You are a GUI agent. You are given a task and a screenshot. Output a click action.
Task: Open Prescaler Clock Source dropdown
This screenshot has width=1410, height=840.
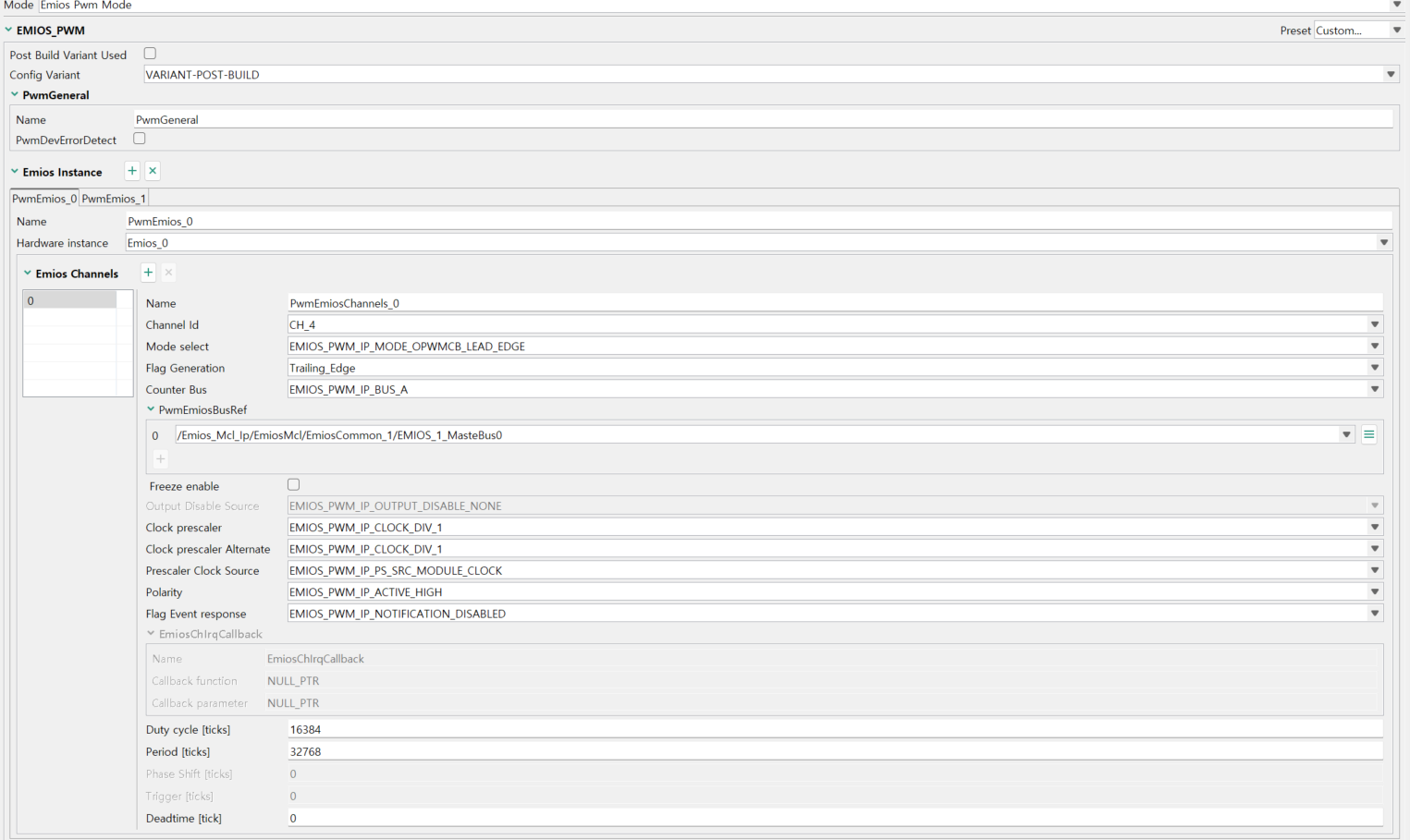(1375, 570)
